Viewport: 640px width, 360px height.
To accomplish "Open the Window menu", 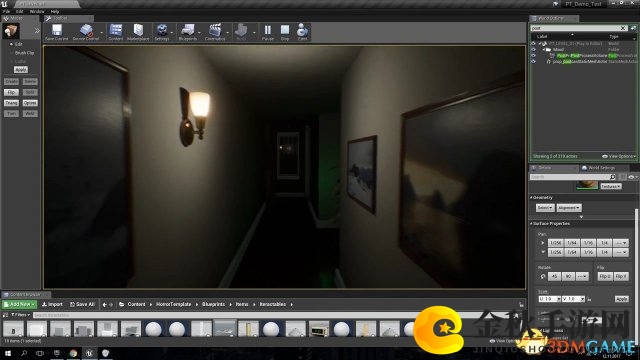I will point(37,11).
